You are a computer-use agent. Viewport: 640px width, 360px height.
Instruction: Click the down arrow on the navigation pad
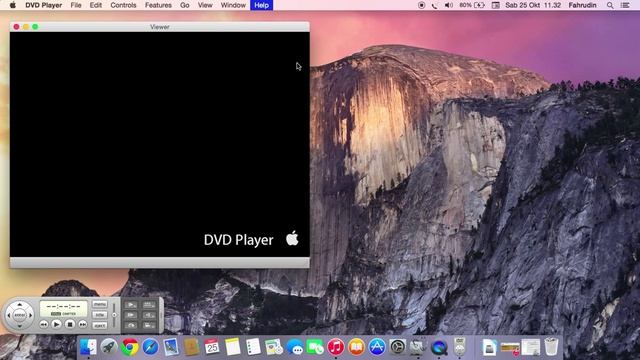(x=20, y=326)
